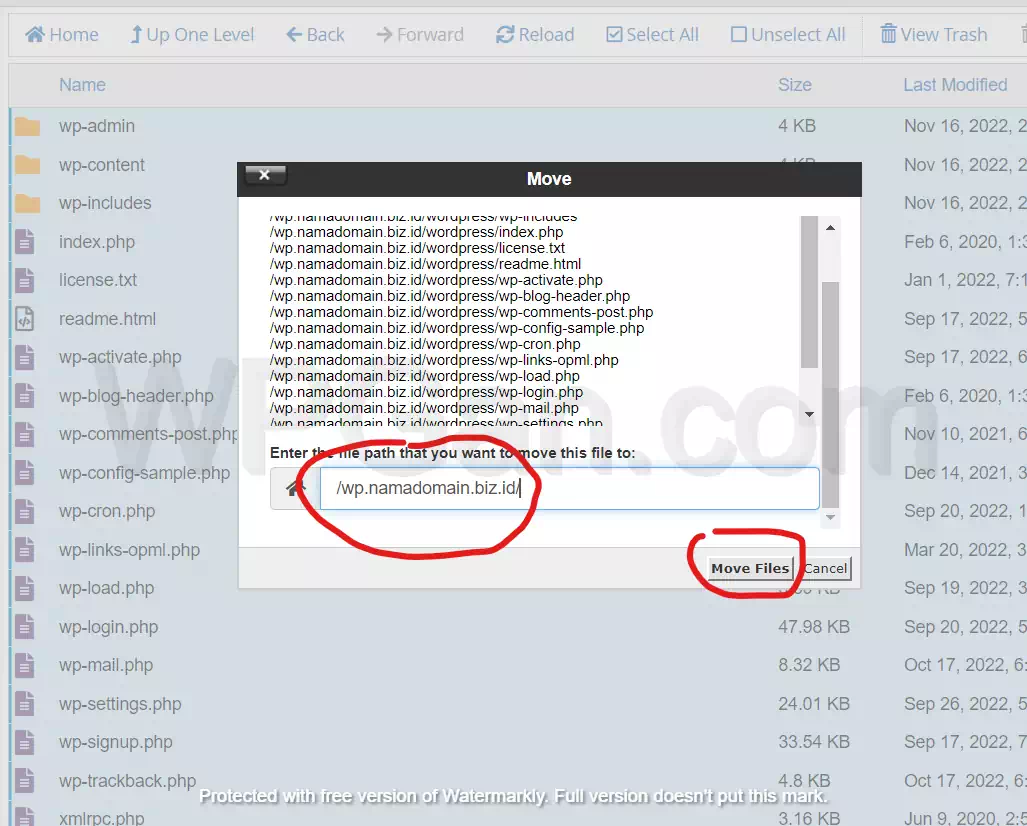Click /wordpress/license.txt path in dialog list
The height and width of the screenshot is (826, 1027).
(417, 249)
